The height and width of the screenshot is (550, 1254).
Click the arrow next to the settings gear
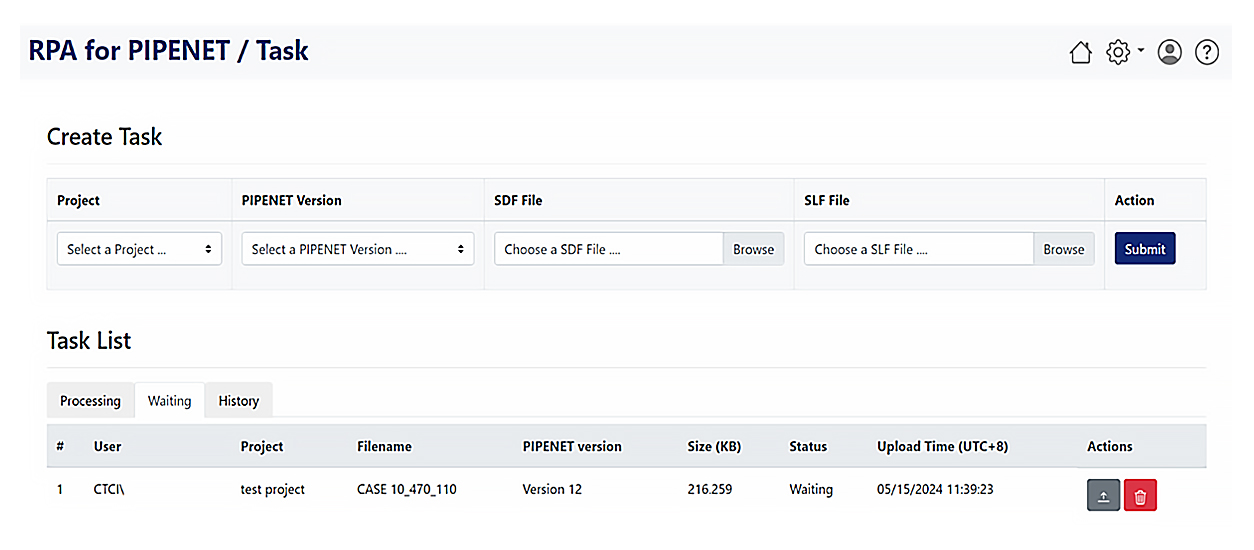(1141, 50)
